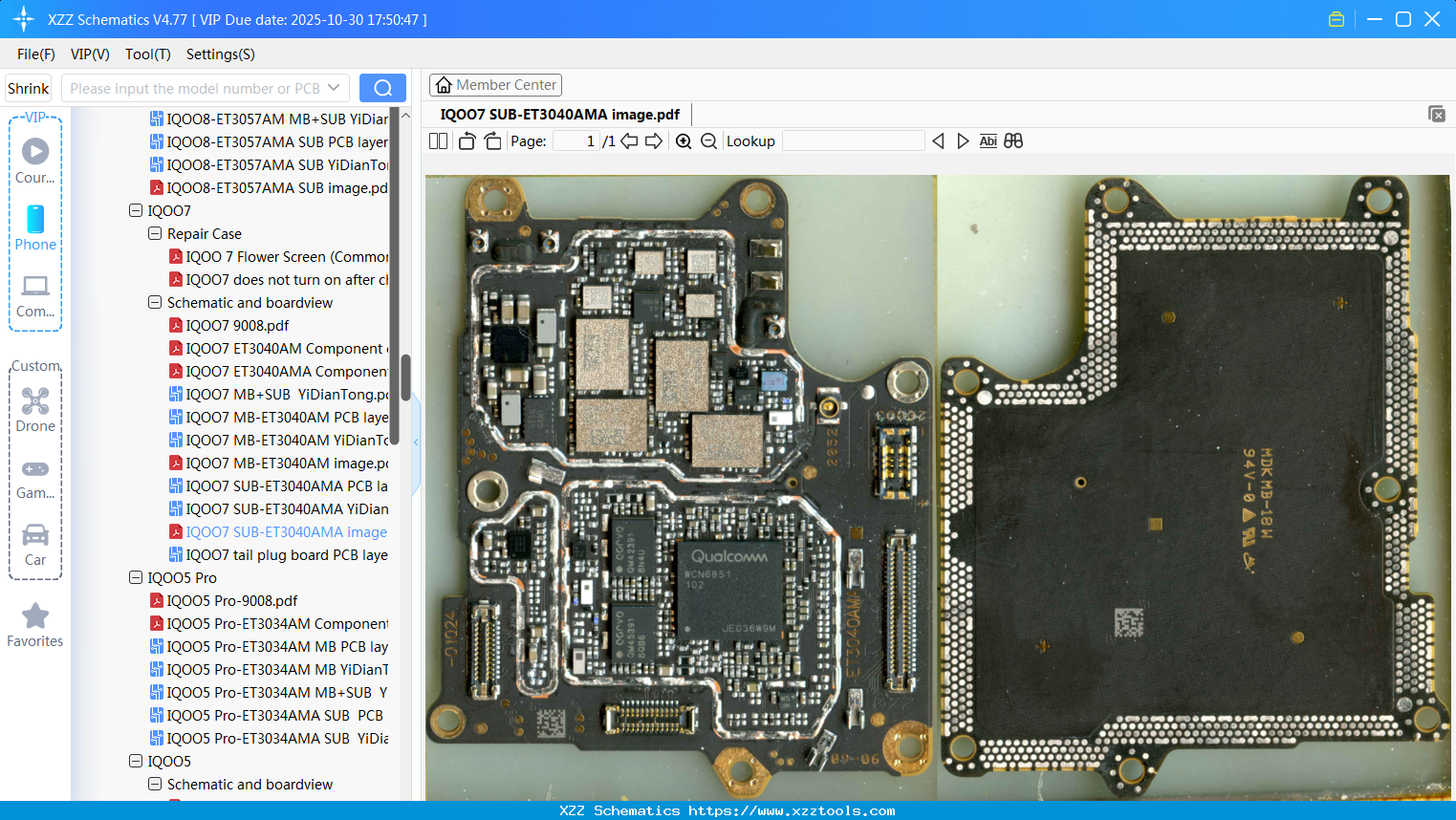Open IQOO7 ET3040AM Component file

click(x=285, y=348)
